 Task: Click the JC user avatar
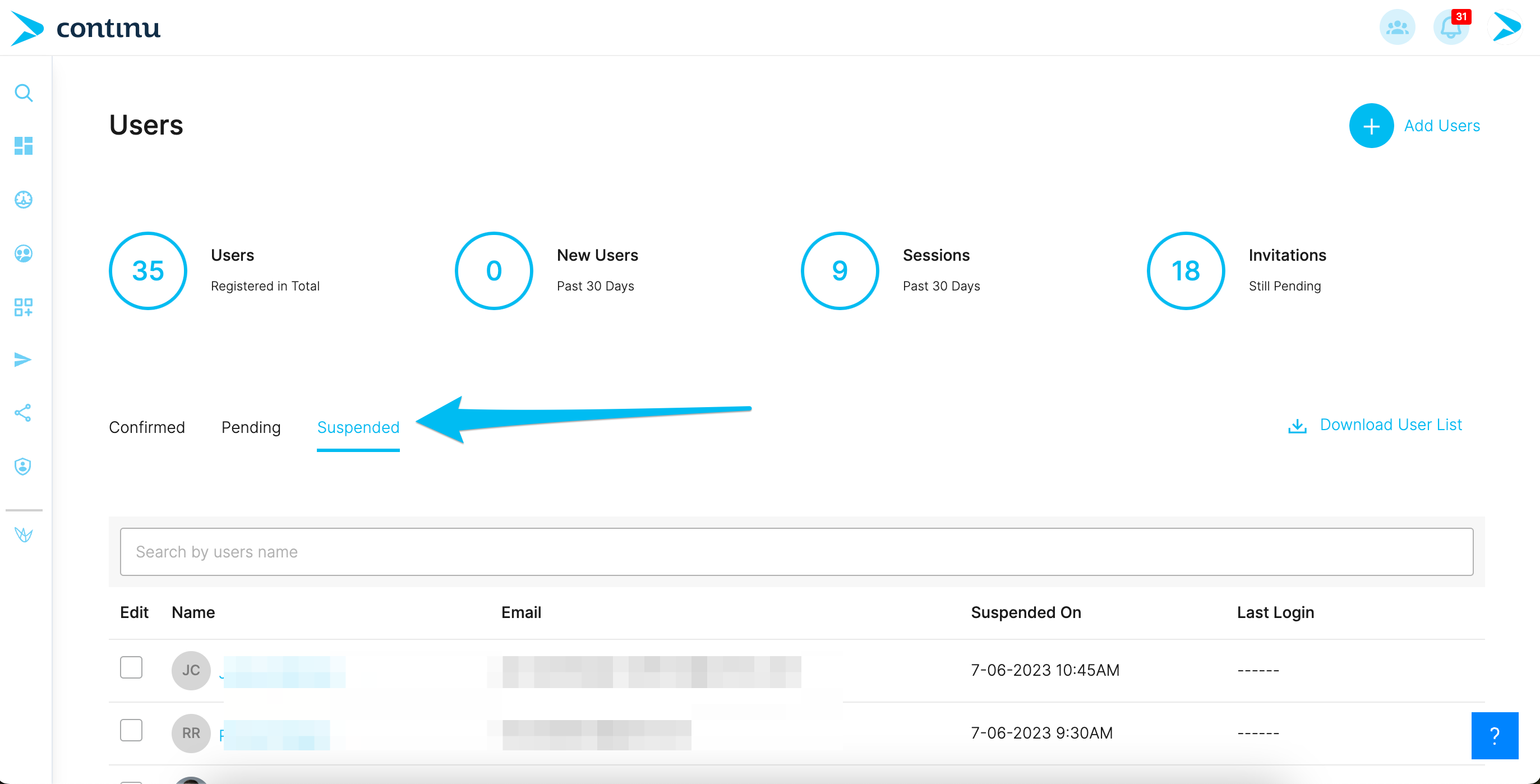coord(191,670)
